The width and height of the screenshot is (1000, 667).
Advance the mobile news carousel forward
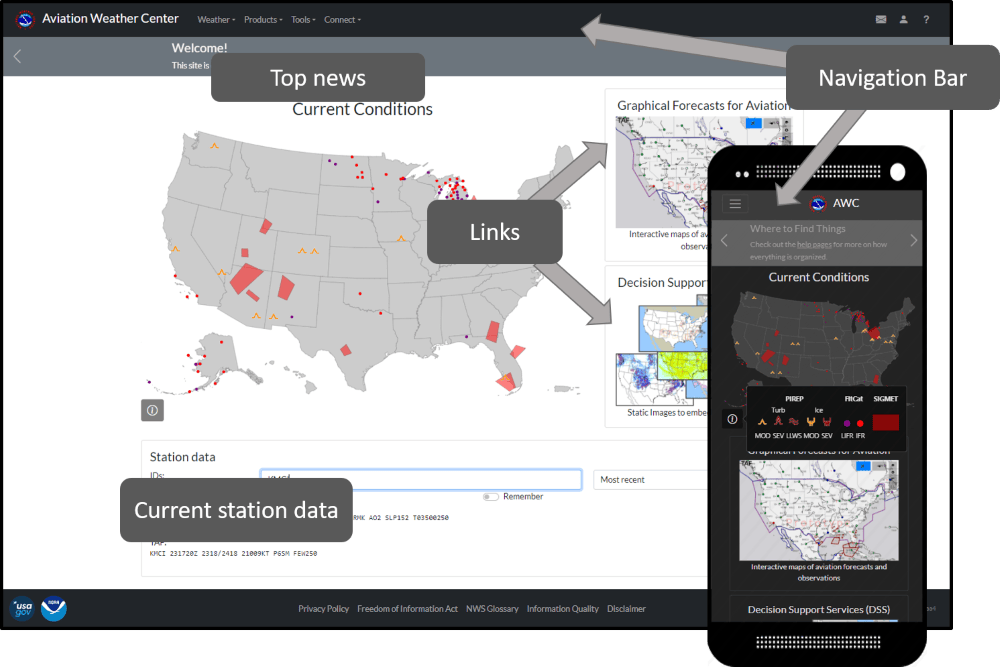(913, 240)
